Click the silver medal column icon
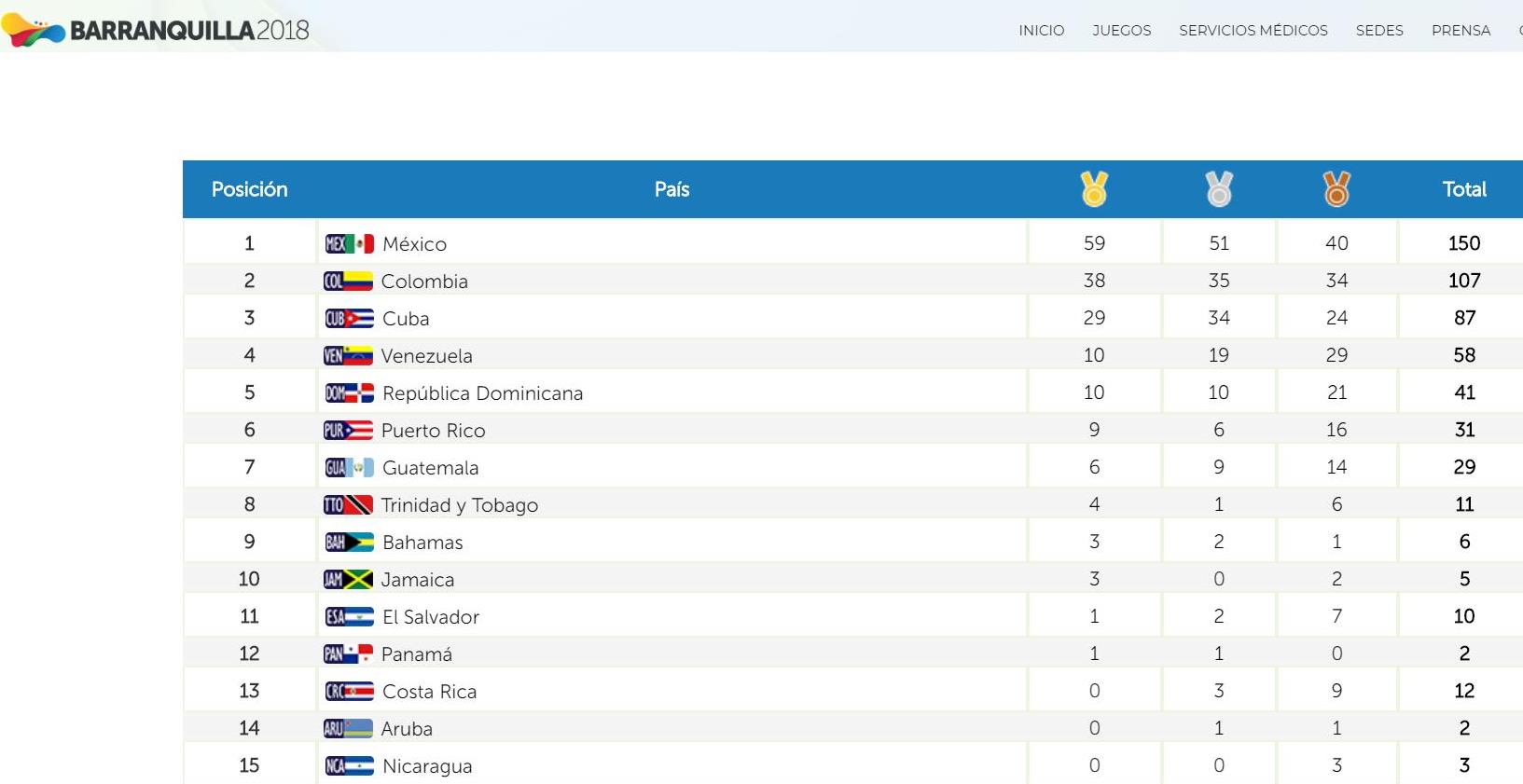This screenshot has width=1523, height=784. pos(1219,189)
